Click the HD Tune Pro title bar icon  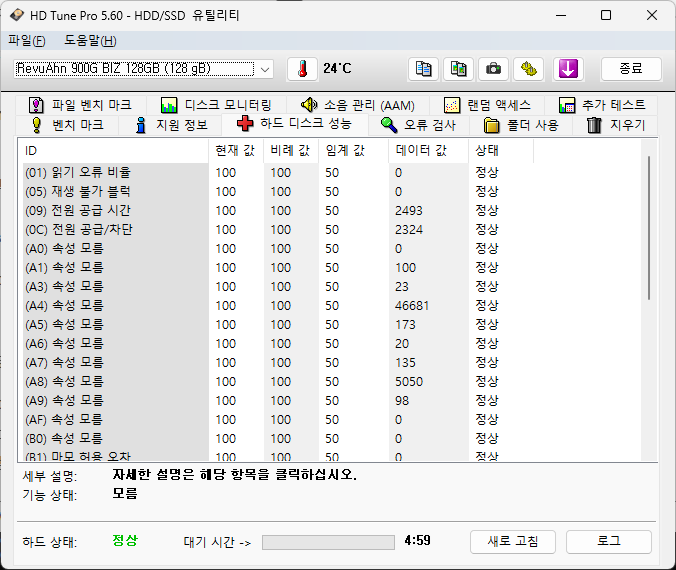[17, 16]
